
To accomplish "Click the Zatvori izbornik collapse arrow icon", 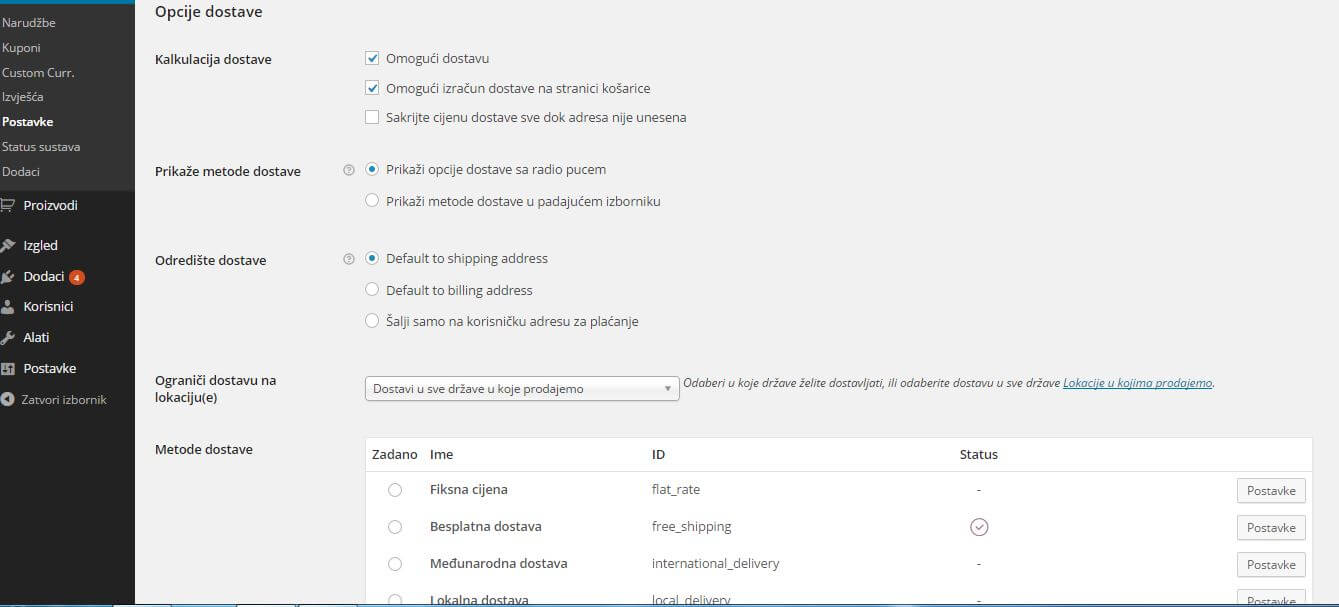I will 8,400.
